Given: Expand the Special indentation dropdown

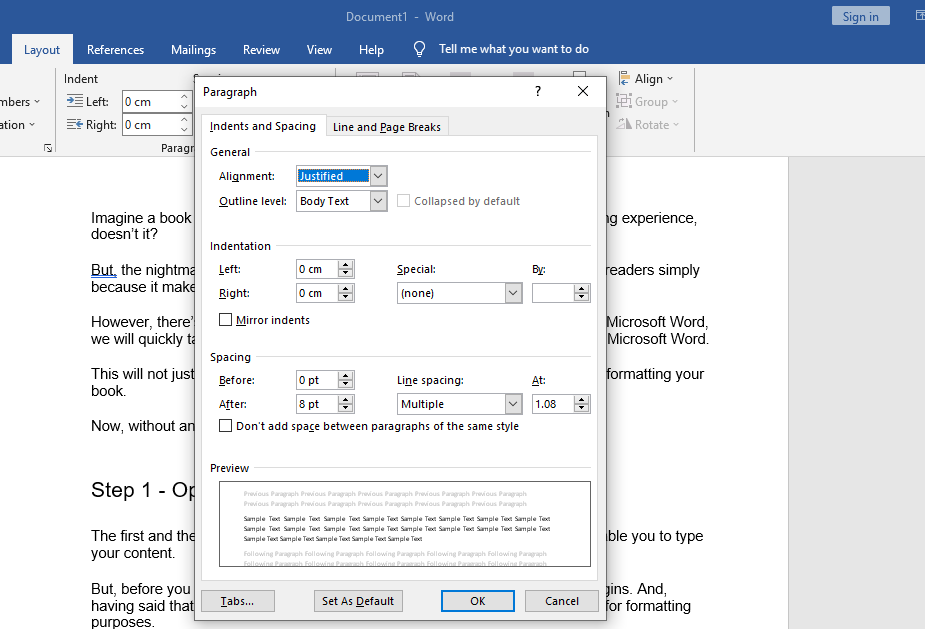Looking at the screenshot, I should [513, 293].
